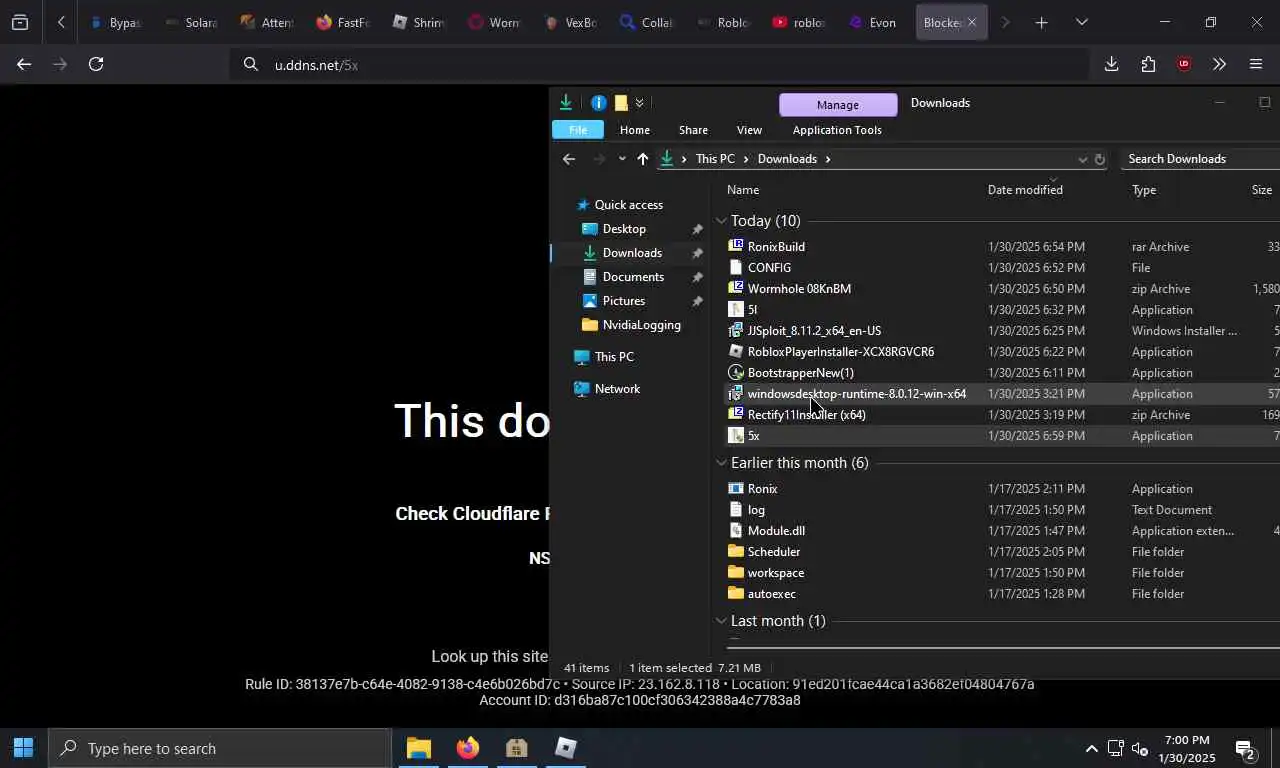Select the RonixBuild rar file
Image resolution: width=1280 pixels, height=768 pixels.
(x=776, y=247)
